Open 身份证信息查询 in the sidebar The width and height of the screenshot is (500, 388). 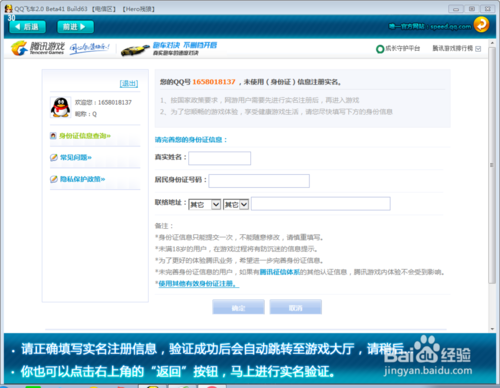click(85, 136)
